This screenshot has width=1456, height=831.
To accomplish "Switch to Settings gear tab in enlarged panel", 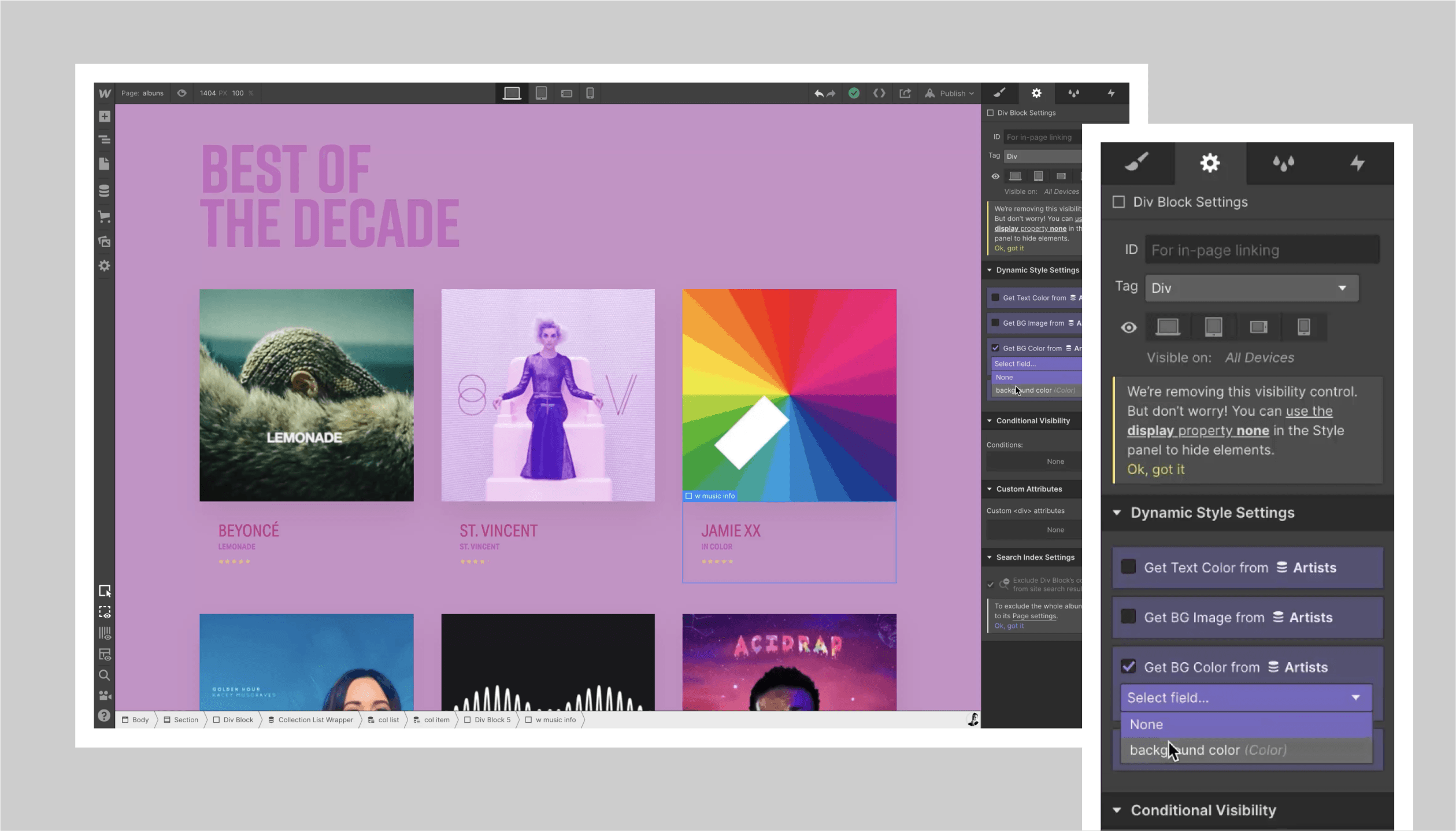I will click(x=1210, y=163).
